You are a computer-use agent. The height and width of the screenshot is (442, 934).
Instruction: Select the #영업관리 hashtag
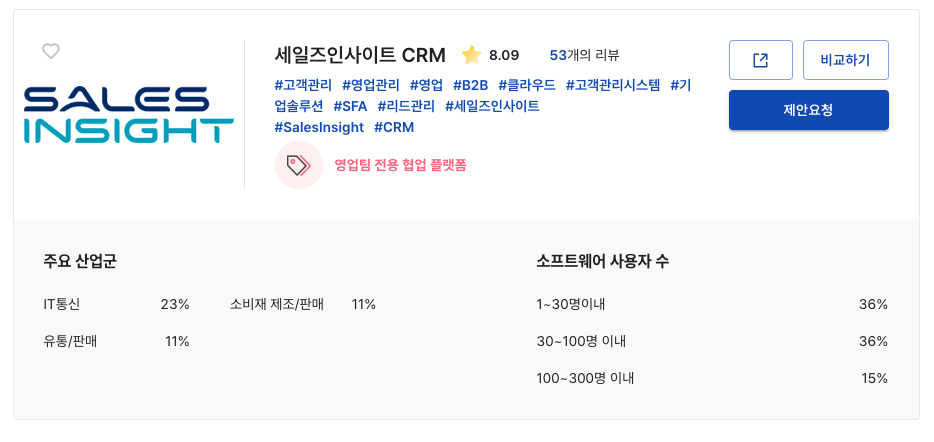pos(371,85)
